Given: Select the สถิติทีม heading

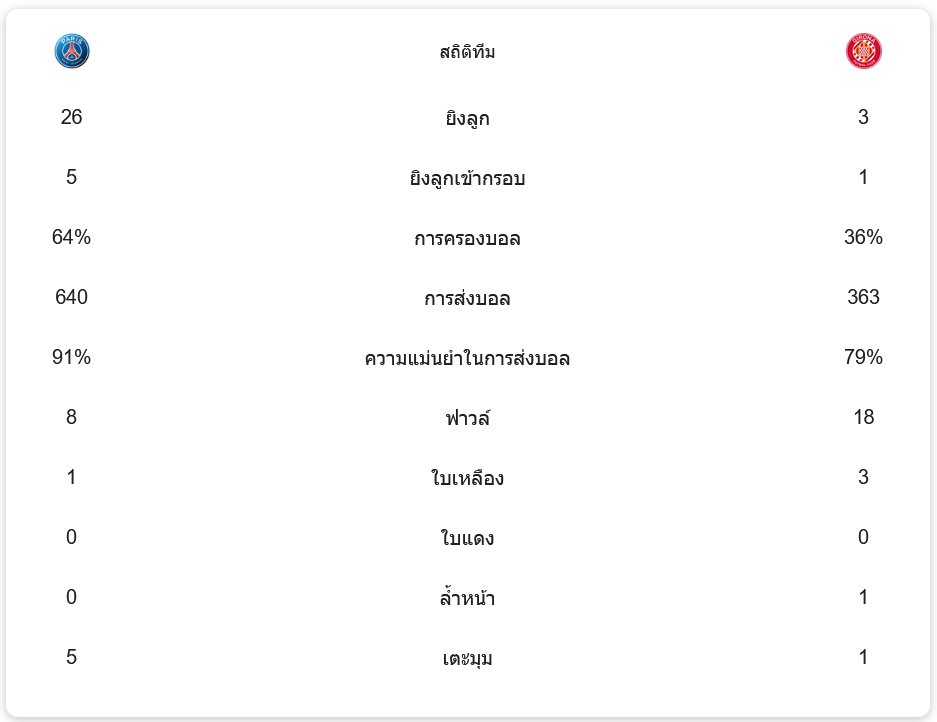Looking at the screenshot, I should [467, 52].
